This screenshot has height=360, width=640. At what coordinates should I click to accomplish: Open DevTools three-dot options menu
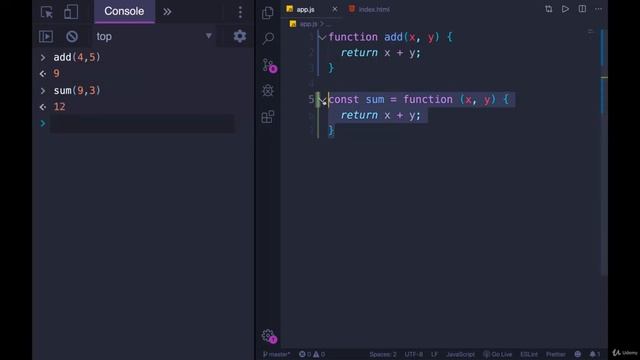[x=240, y=12]
